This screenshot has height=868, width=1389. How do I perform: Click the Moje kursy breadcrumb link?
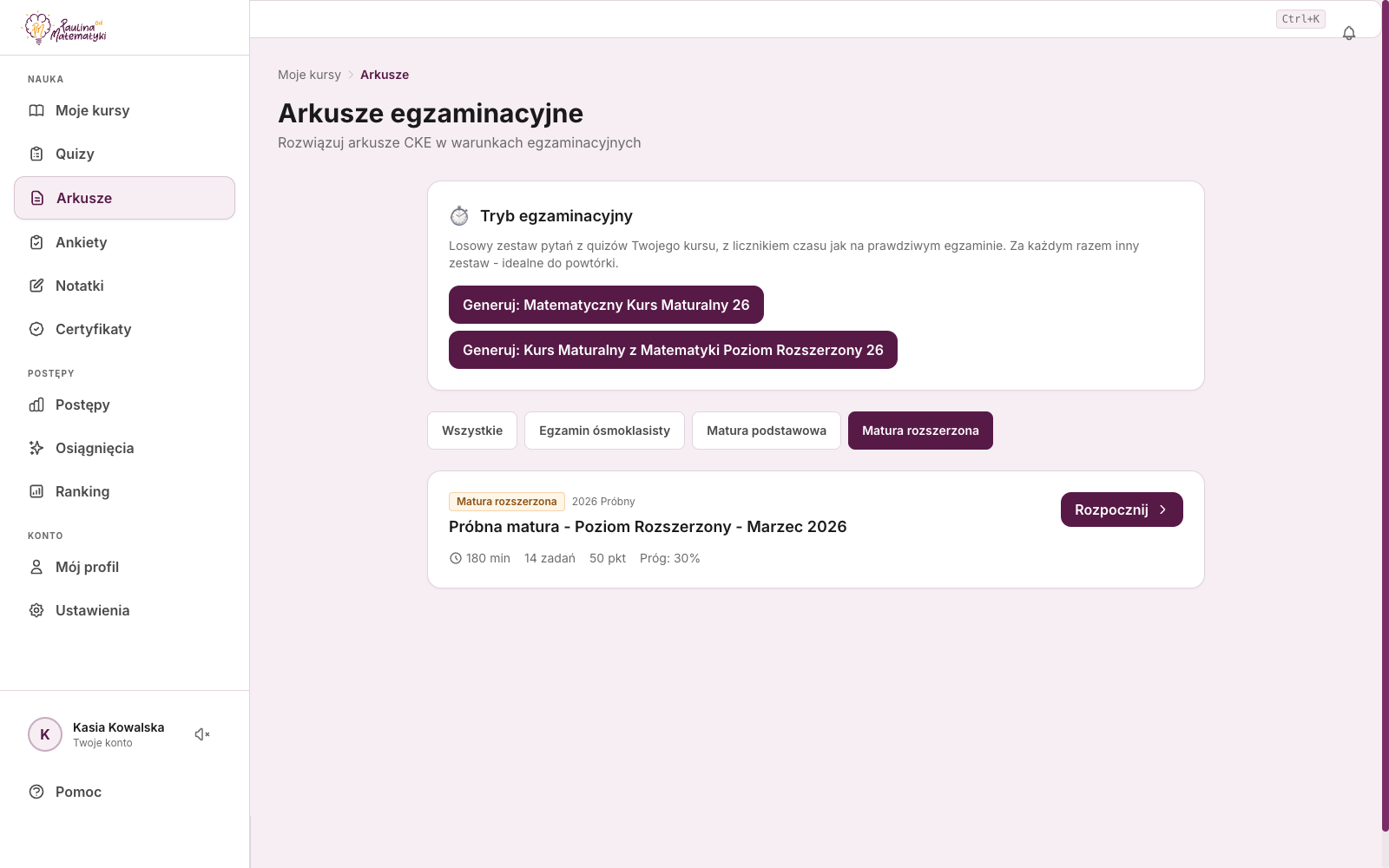point(309,75)
